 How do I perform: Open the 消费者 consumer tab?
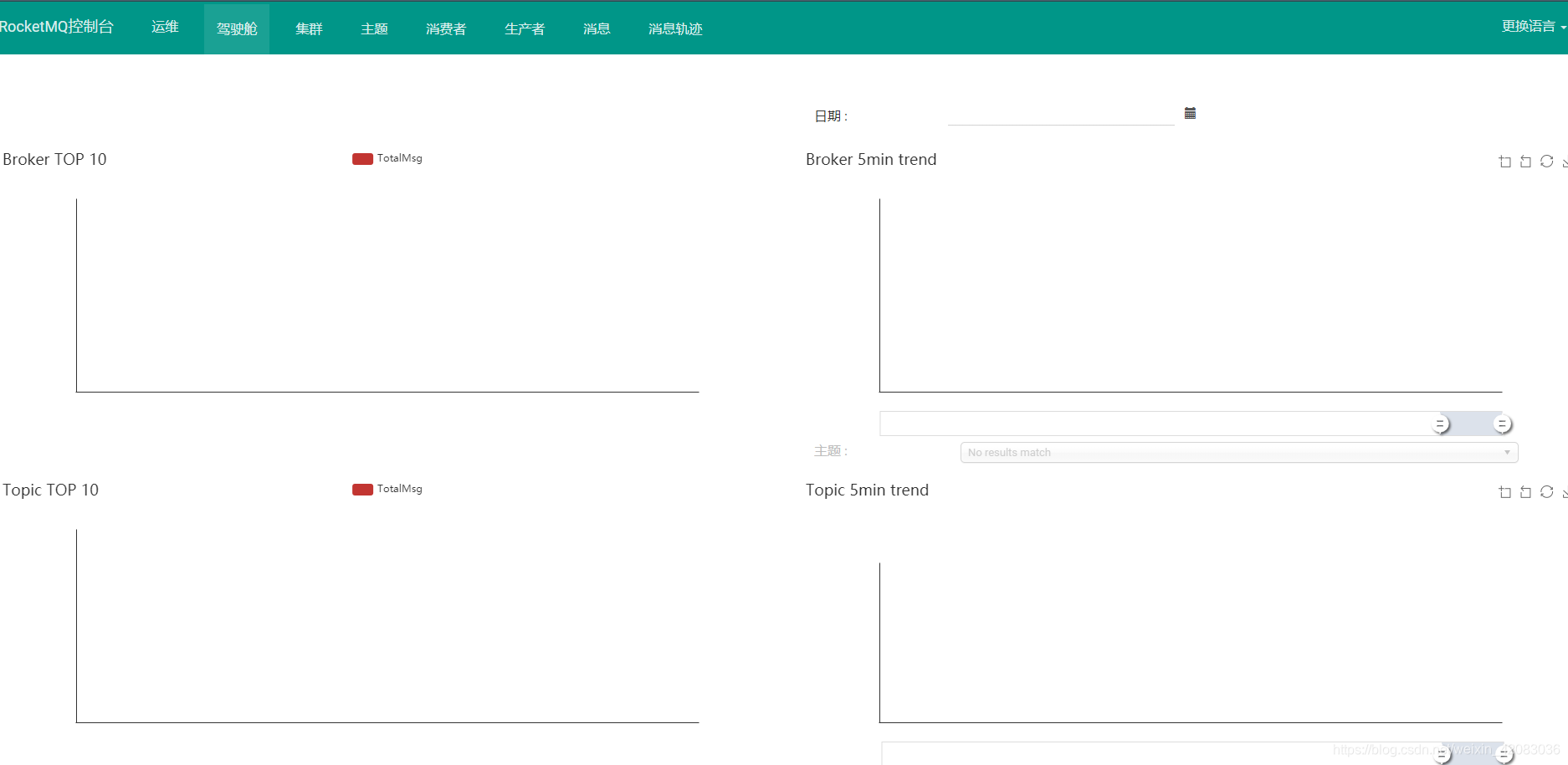pos(446,28)
